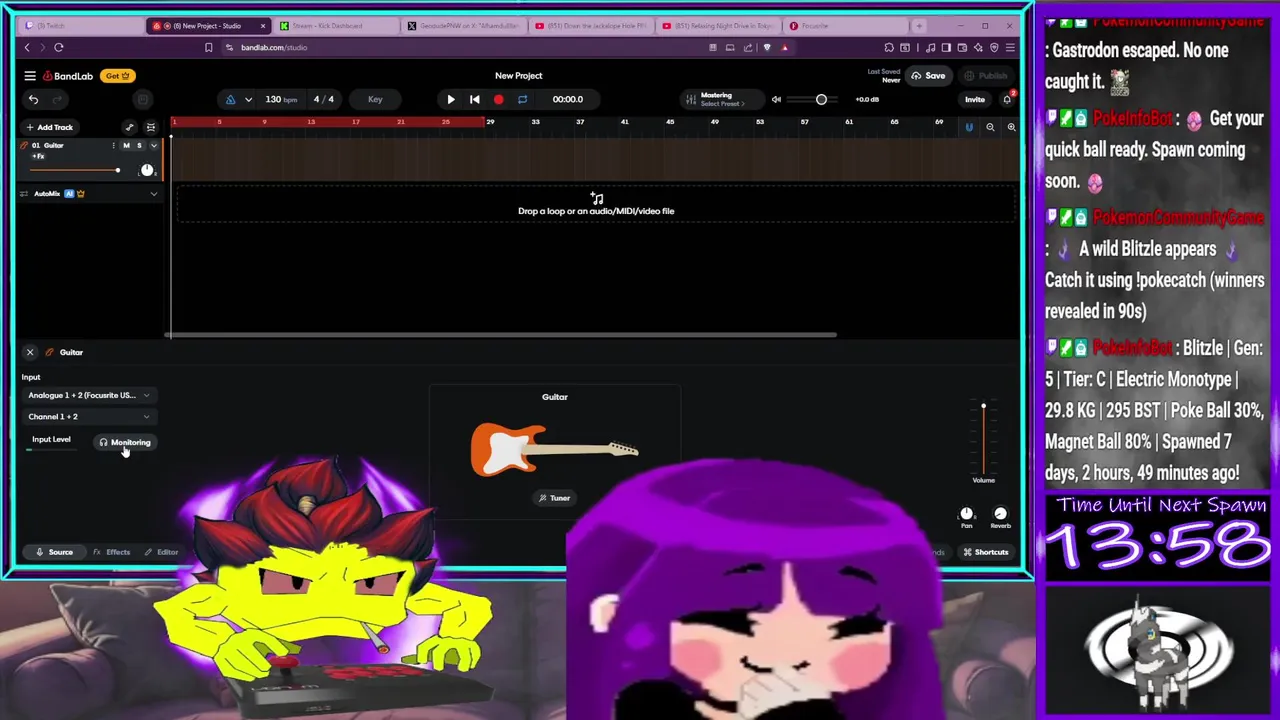Switch to the Source tab
This screenshot has height=720, width=1280.
pyautogui.click(x=54, y=552)
